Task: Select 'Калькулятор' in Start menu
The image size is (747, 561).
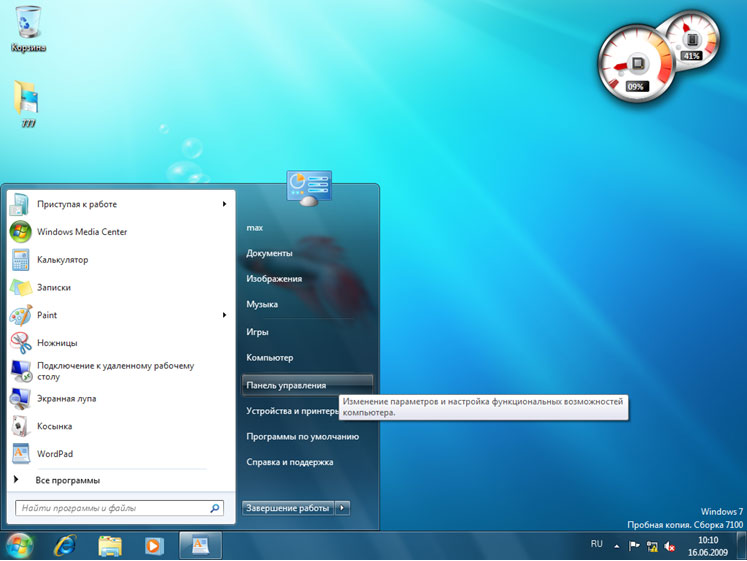Action: (62, 260)
